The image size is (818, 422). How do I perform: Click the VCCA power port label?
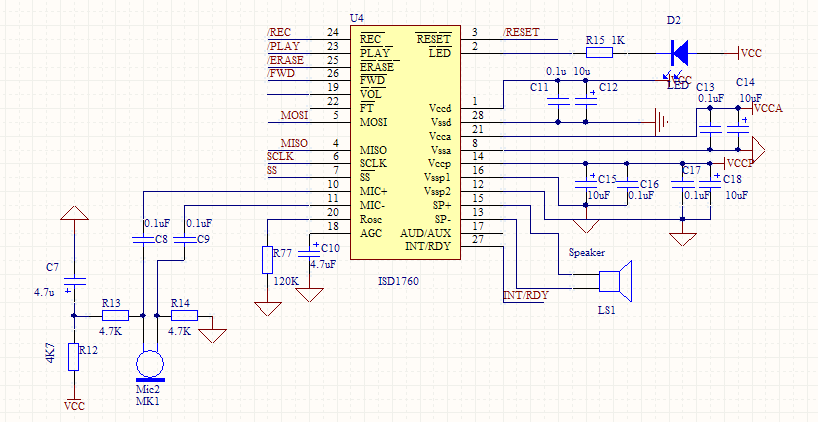point(770,107)
